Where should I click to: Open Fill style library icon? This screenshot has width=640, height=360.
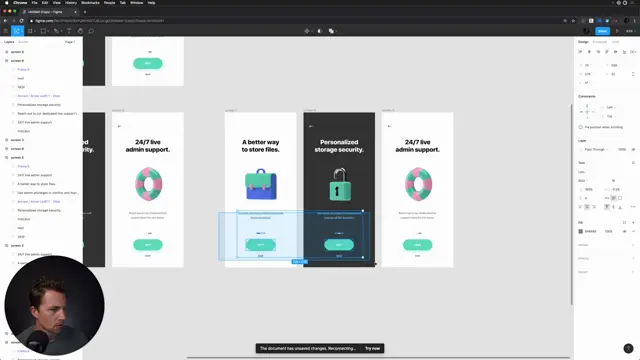pyautogui.click(x=624, y=222)
